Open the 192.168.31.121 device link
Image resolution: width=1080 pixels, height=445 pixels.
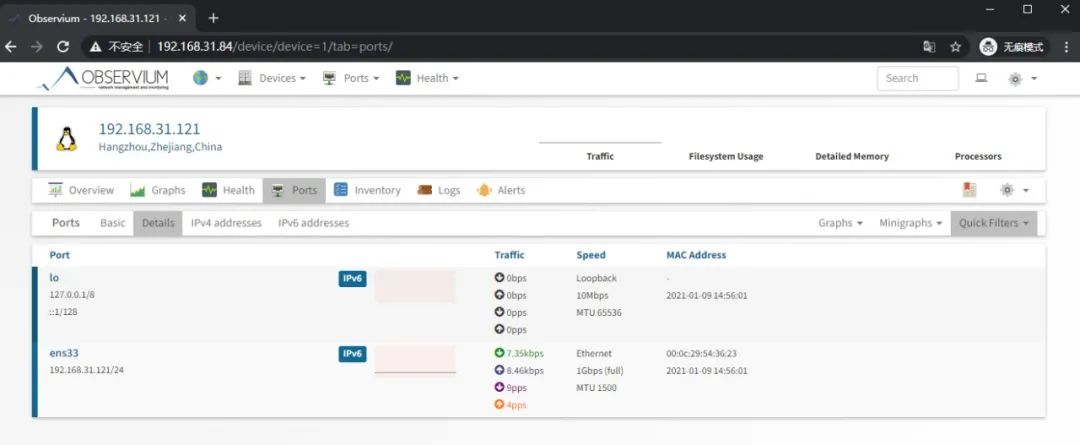point(149,129)
